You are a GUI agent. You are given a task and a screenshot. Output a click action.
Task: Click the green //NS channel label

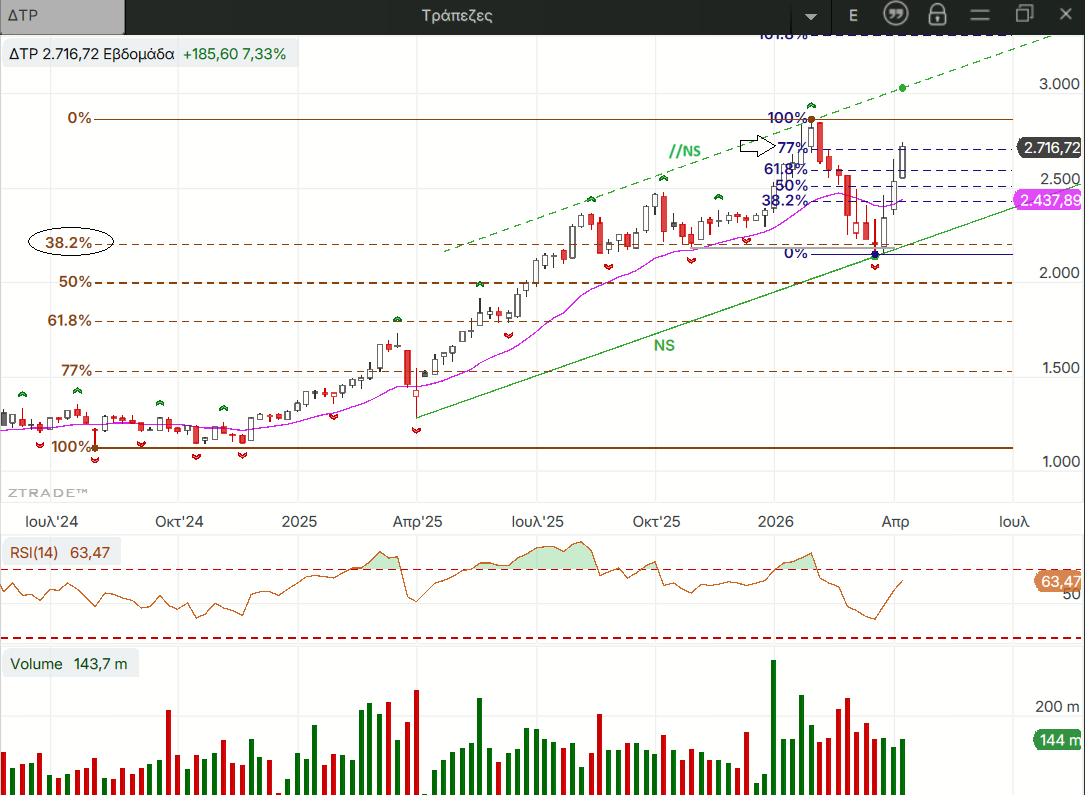[x=685, y=151]
